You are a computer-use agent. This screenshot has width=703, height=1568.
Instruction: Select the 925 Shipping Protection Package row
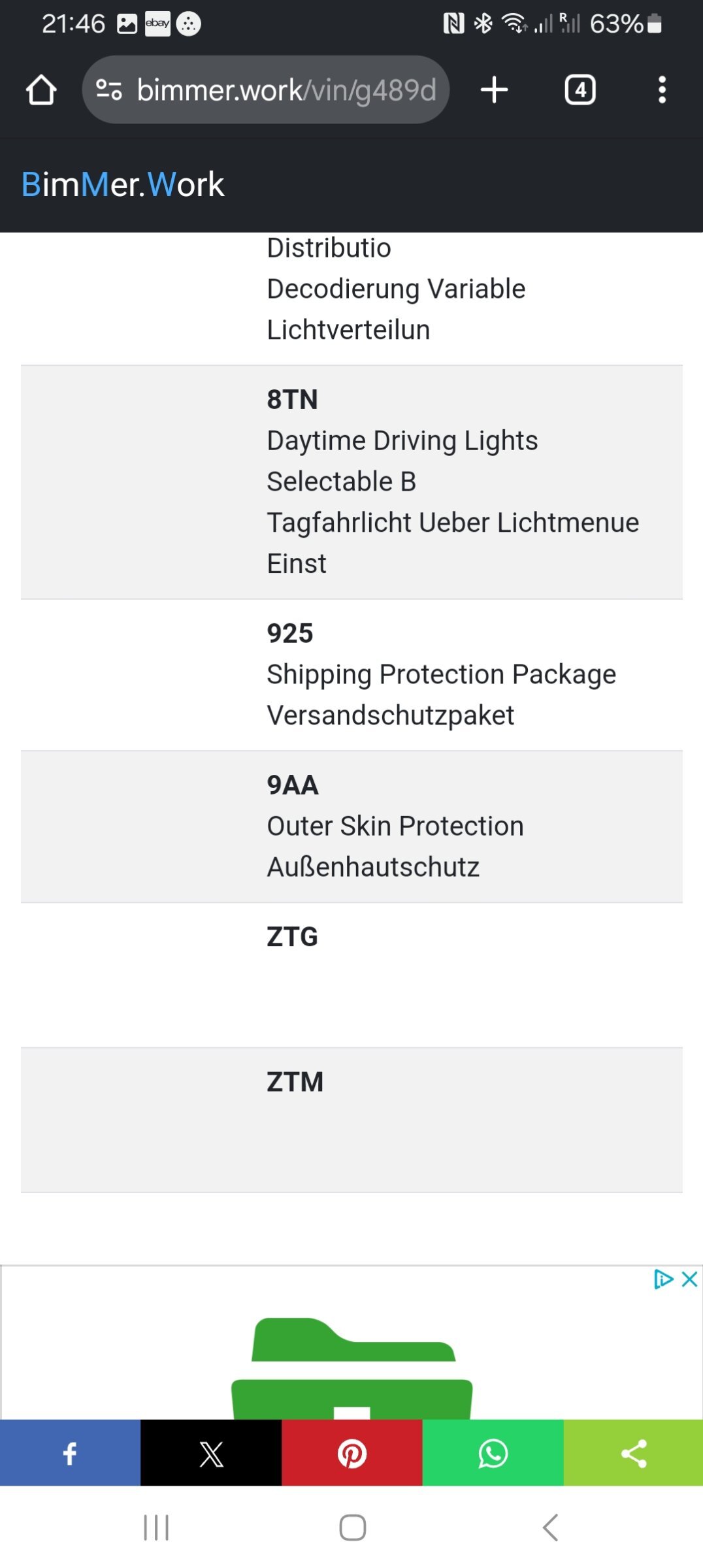click(351, 675)
